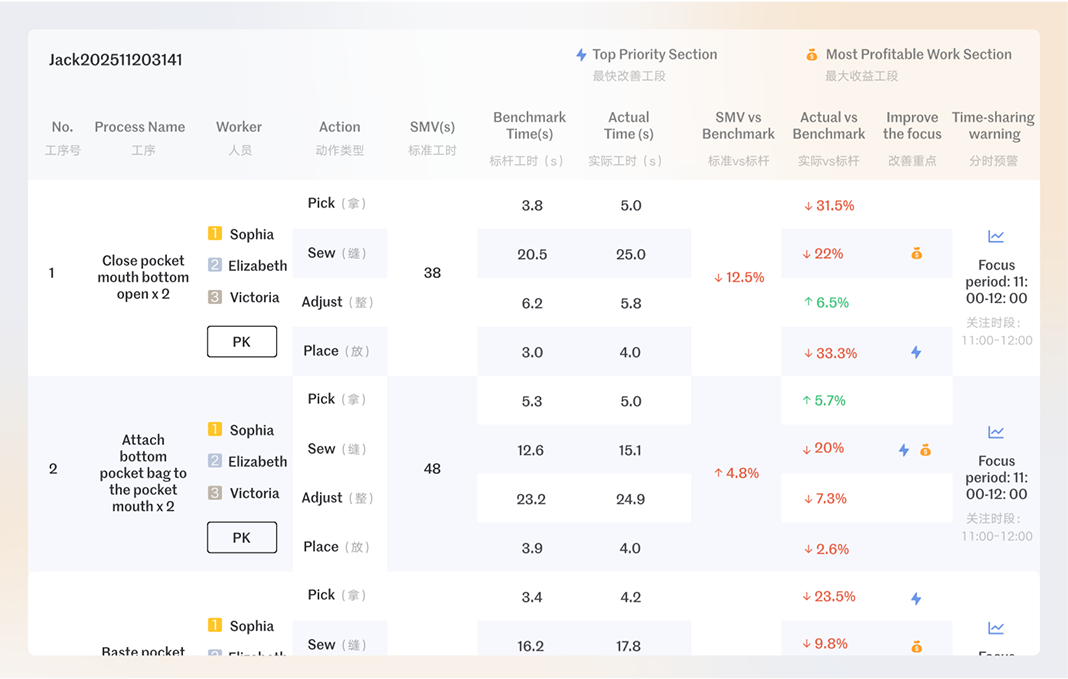Click the money bag icon in process 3 Sew row

click(916, 646)
